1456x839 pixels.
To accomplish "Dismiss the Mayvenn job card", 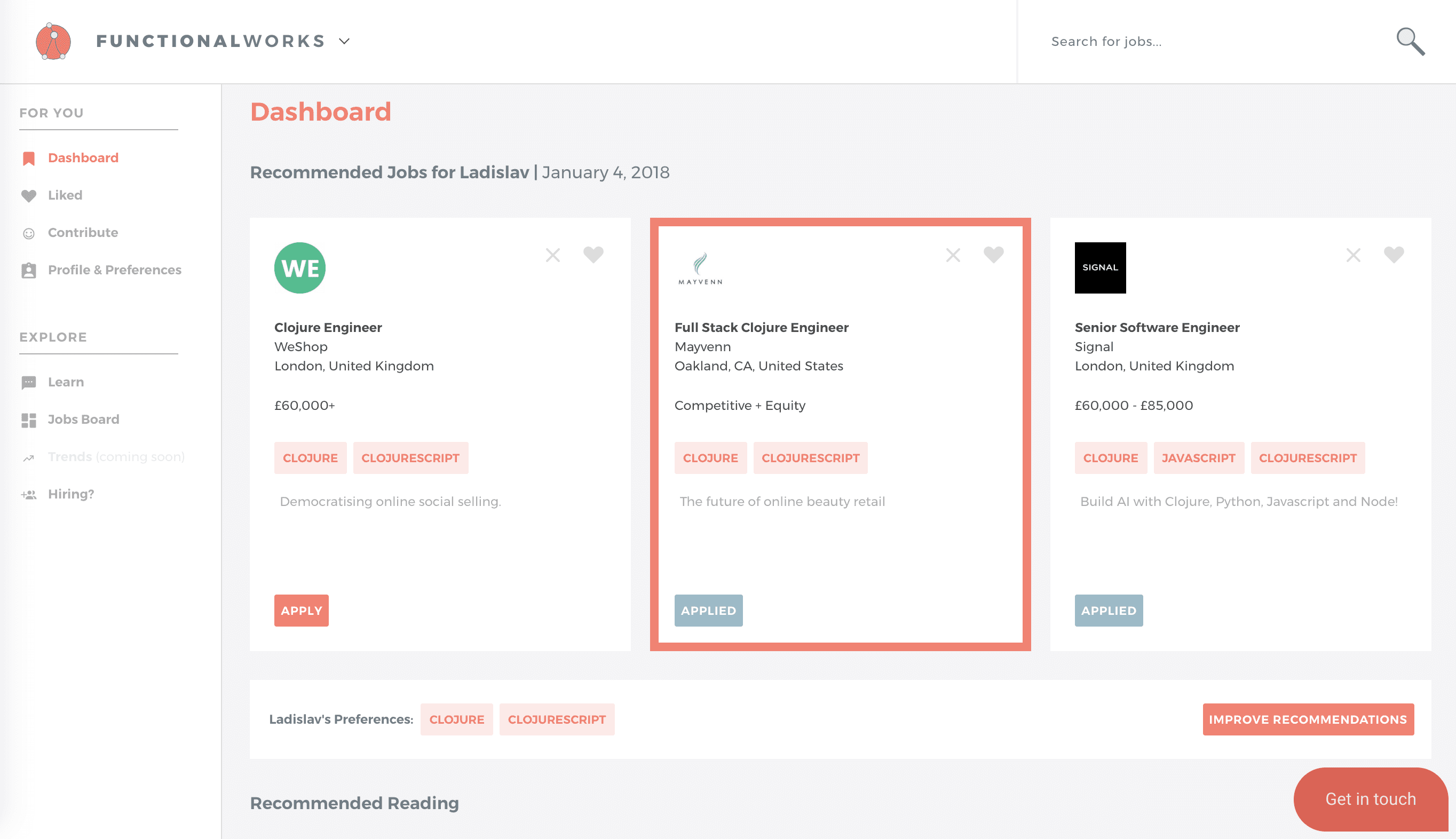I will pyautogui.click(x=953, y=255).
